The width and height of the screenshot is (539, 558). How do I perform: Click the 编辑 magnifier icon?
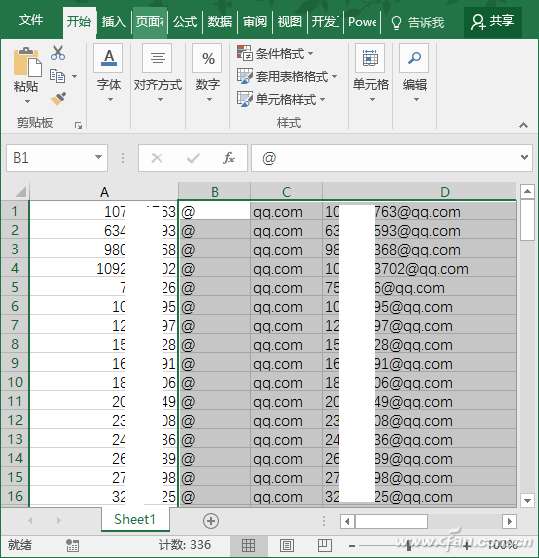[x=414, y=58]
